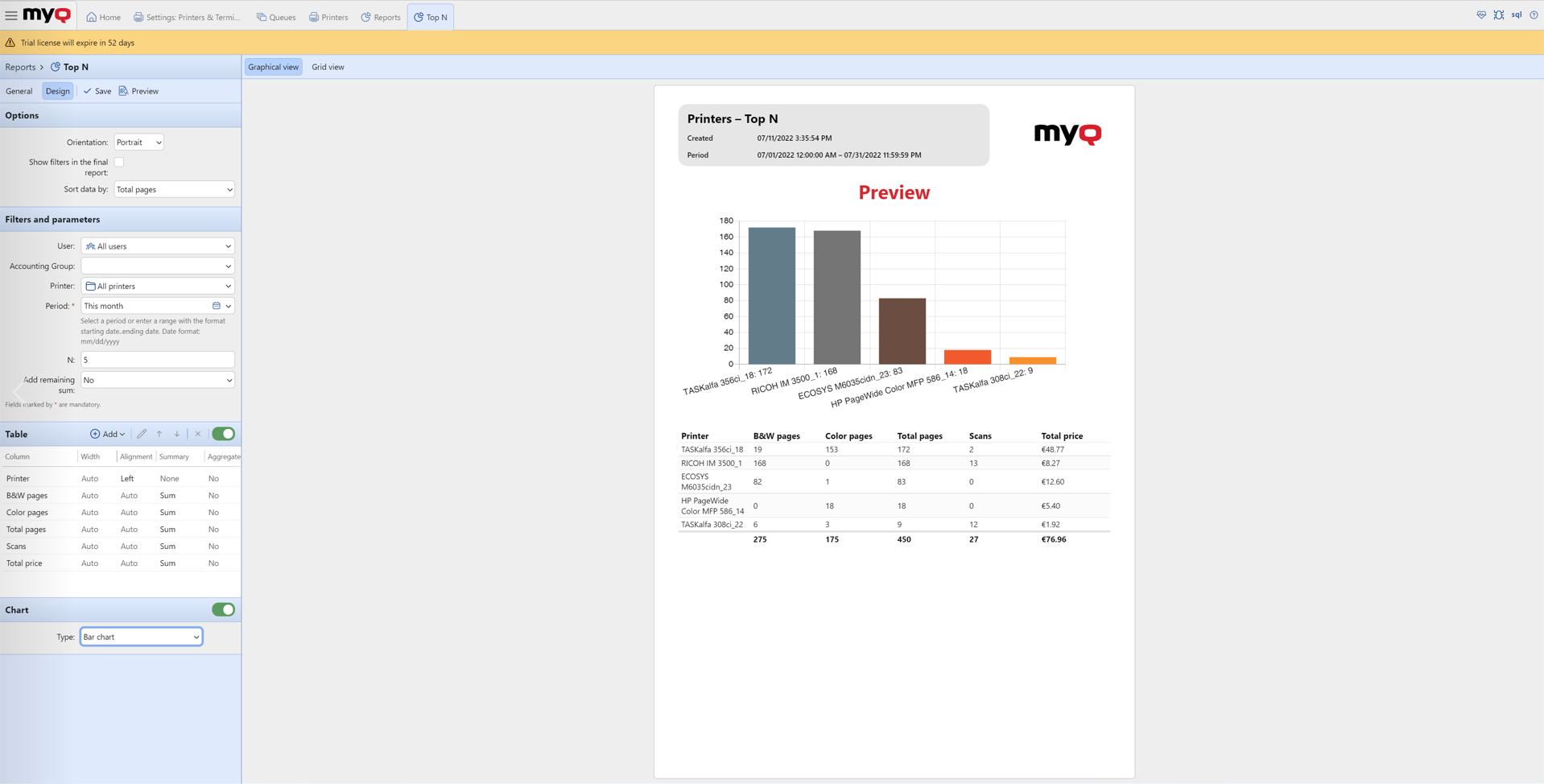Switch to Graphical view

tap(274, 67)
